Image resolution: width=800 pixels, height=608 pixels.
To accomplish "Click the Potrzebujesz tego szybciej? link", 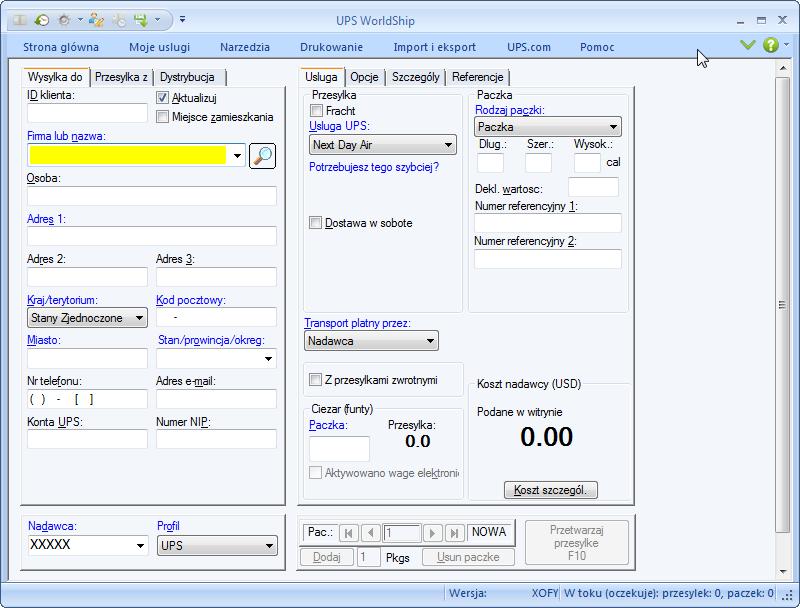I will click(374, 167).
